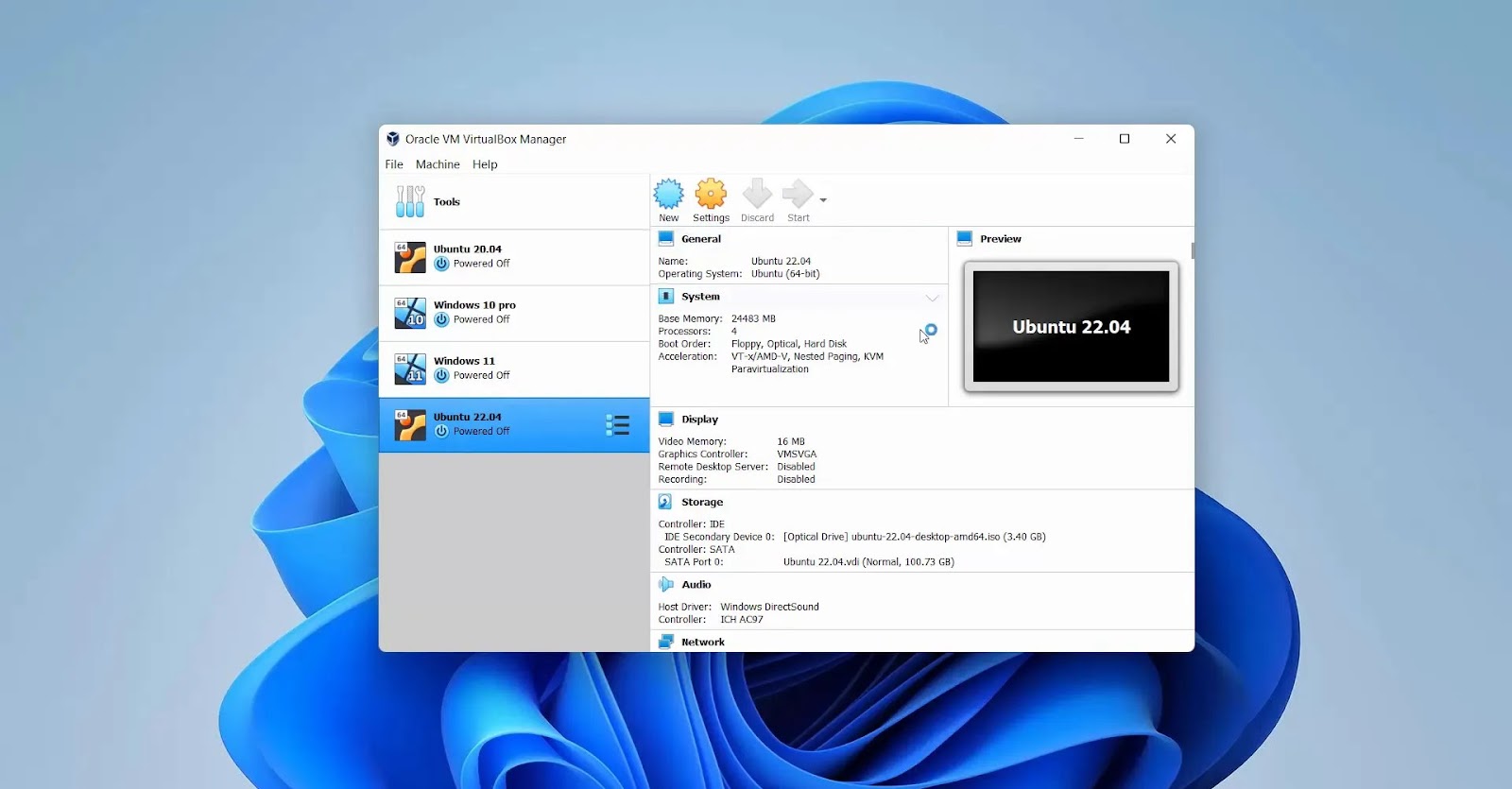The width and height of the screenshot is (1512, 789).
Task: Click the Ubuntu 22.04 preview thumbnail
Action: pyautogui.click(x=1071, y=326)
